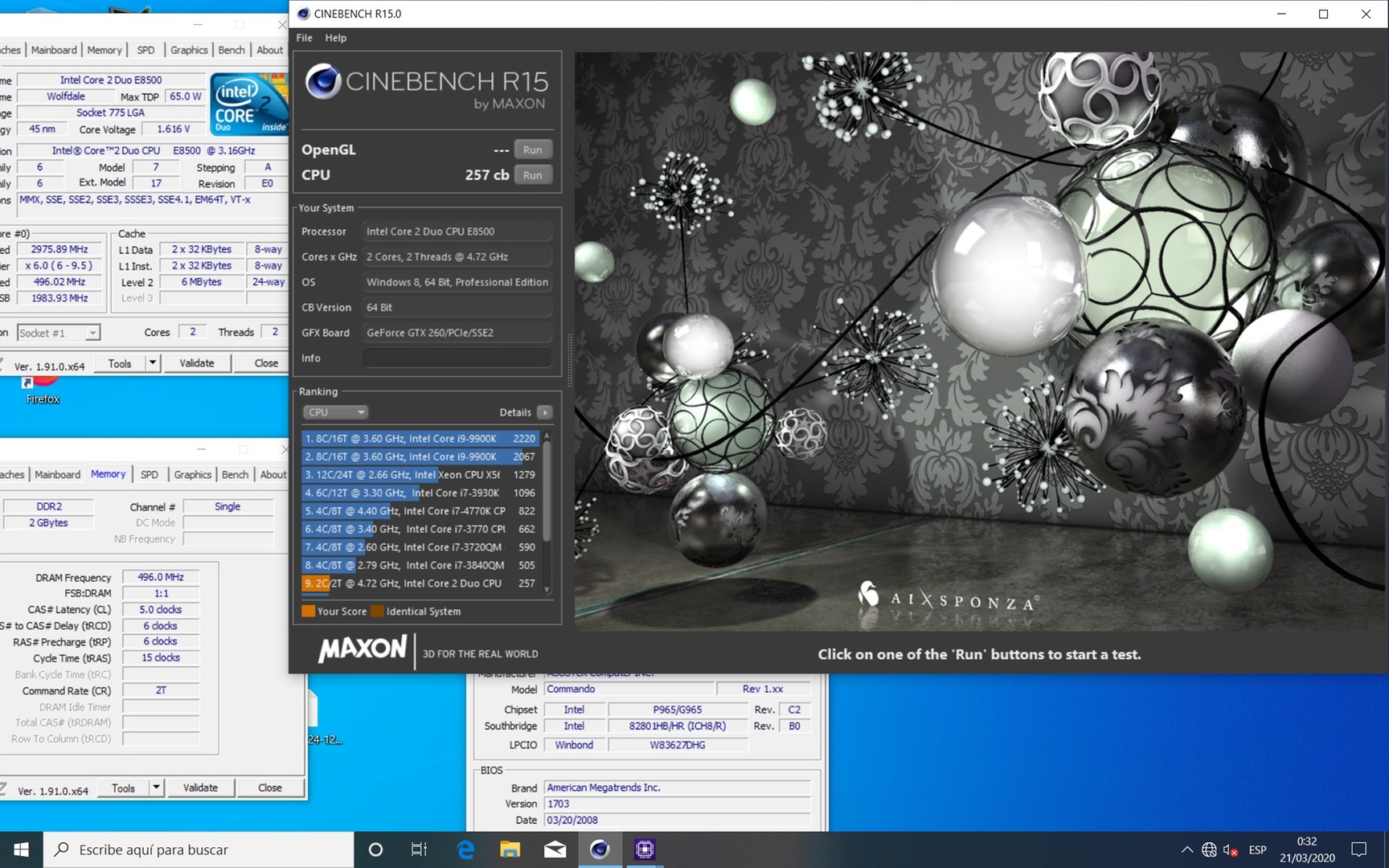Image resolution: width=1389 pixels, height=868 pixels.
Task: Open Bench tab in upper CPU-Z window
Action: click(x=231, y=50)
